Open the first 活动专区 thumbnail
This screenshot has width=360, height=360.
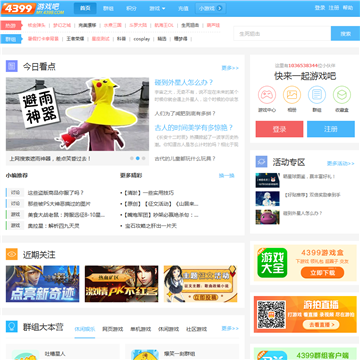(x=268, y=180)
